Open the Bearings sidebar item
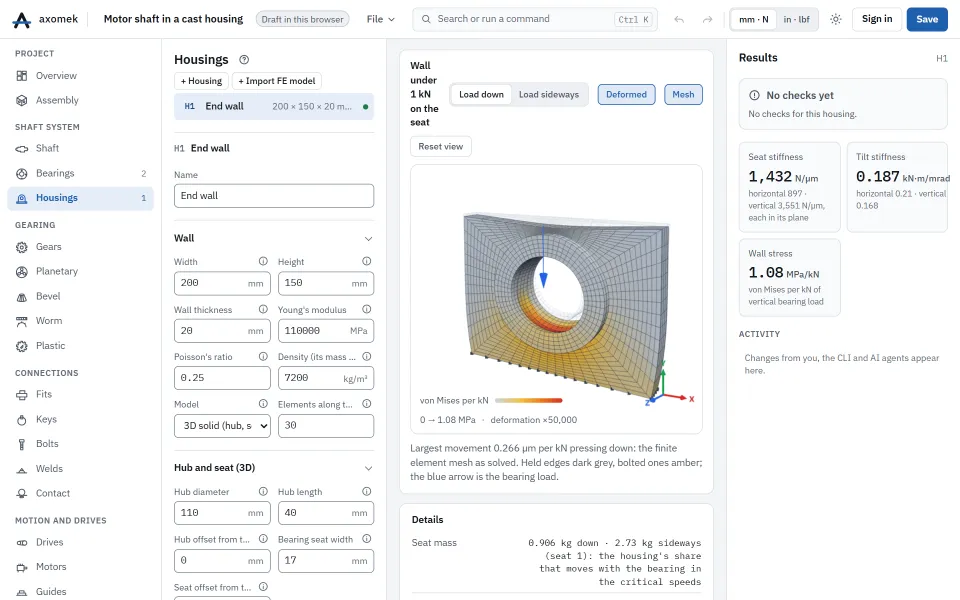This screenshot has height=600, width=960. [81, 173]
